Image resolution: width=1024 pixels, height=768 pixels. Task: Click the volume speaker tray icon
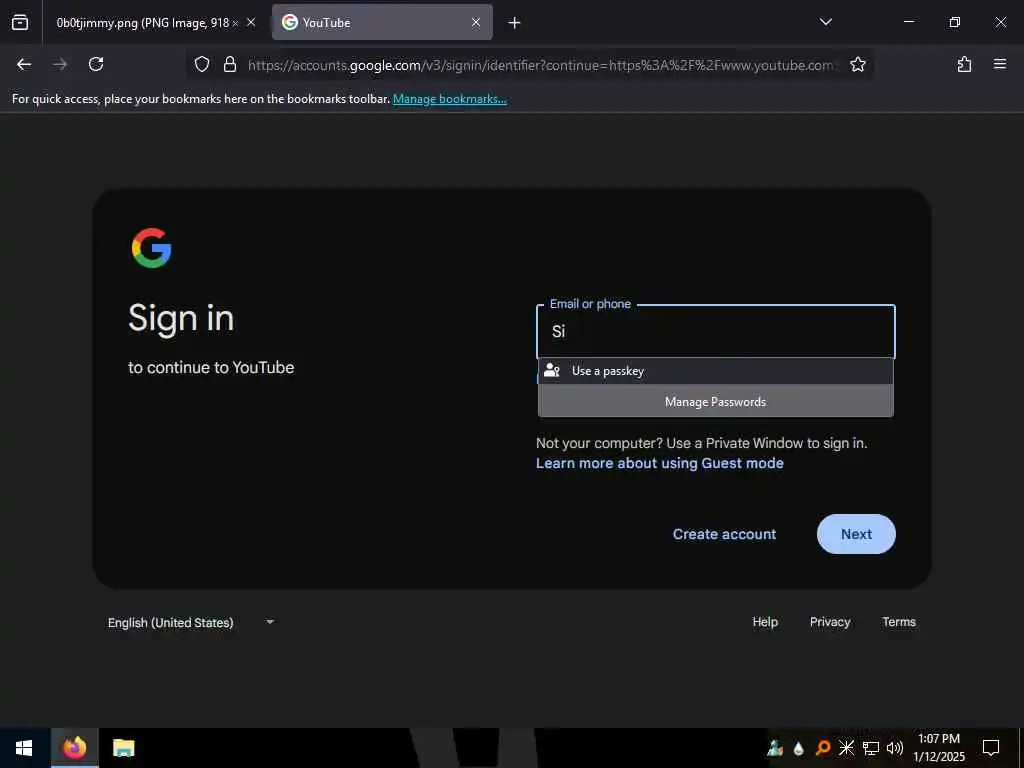895,748
